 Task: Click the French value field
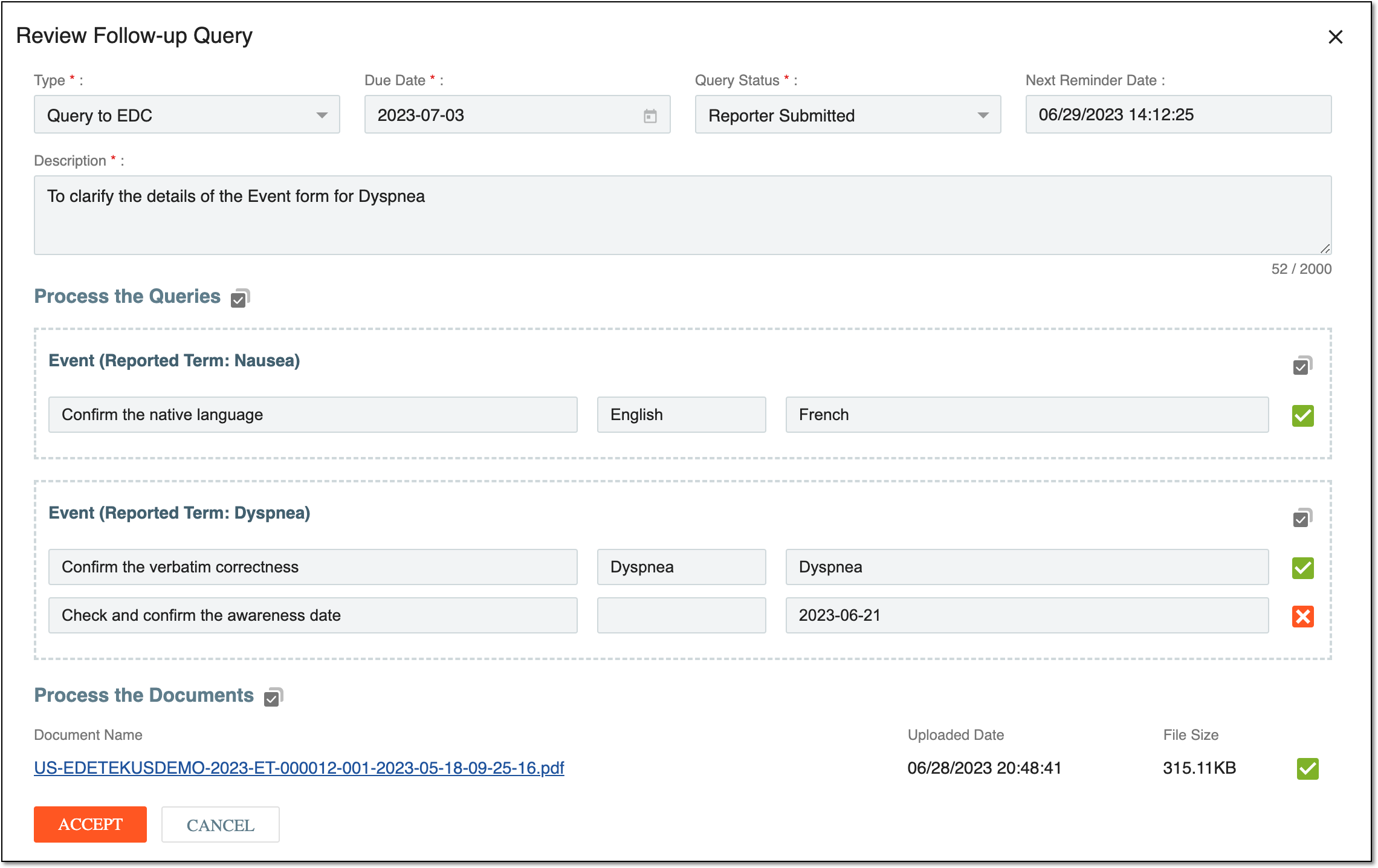[1027, 415]
